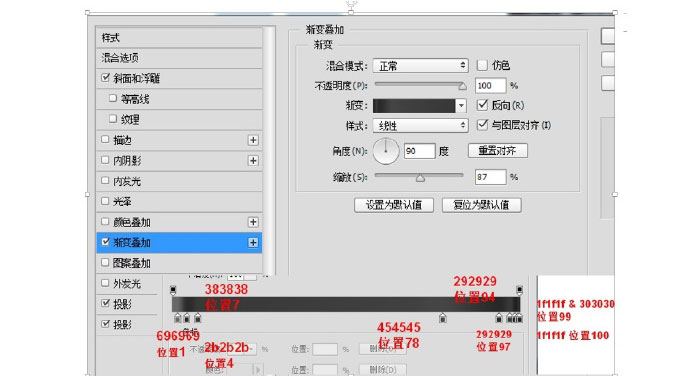The image size is (690, 376).
Task: Enable the 光泽 checkbox
Action: 105,201
